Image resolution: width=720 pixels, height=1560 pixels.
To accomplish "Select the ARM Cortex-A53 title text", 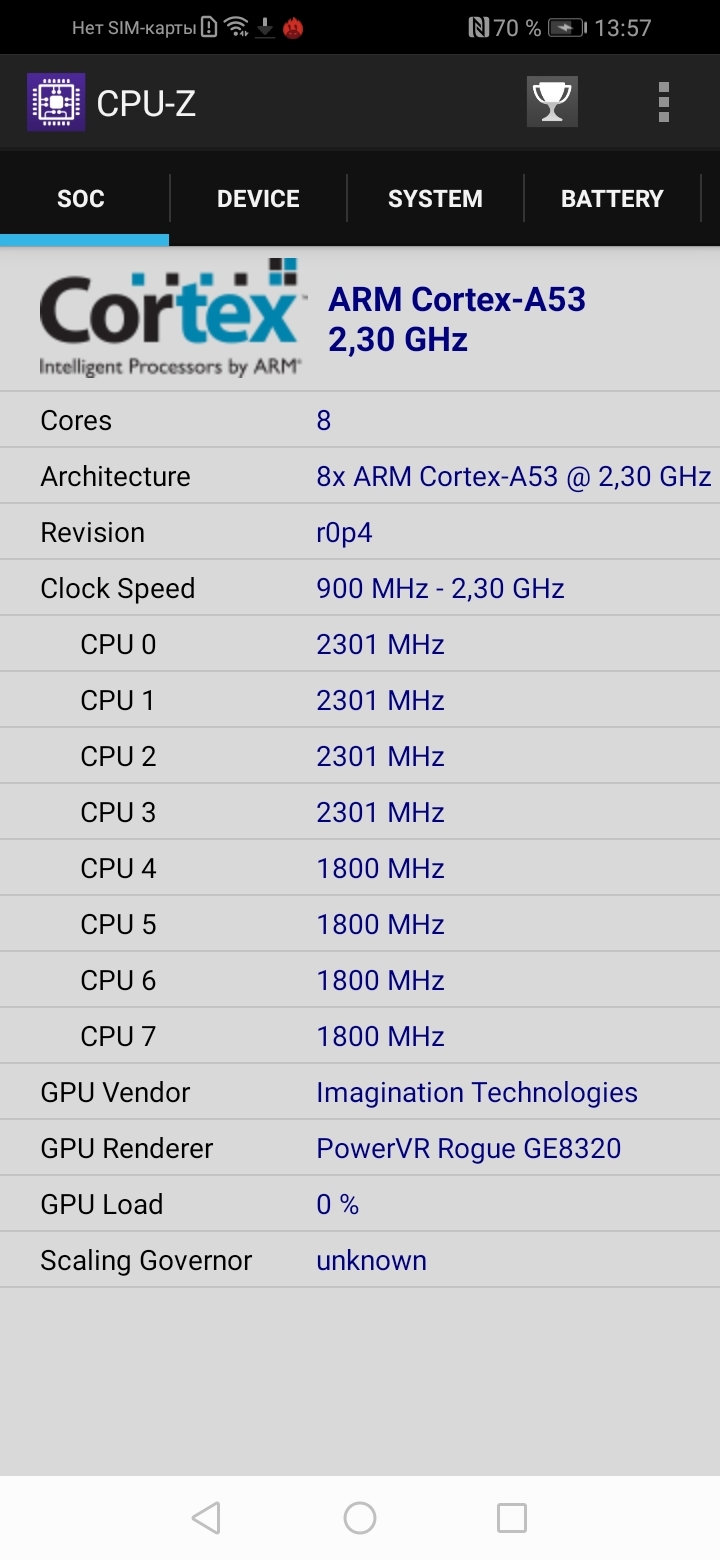I will pyautogui.click(x=457, y=299).
